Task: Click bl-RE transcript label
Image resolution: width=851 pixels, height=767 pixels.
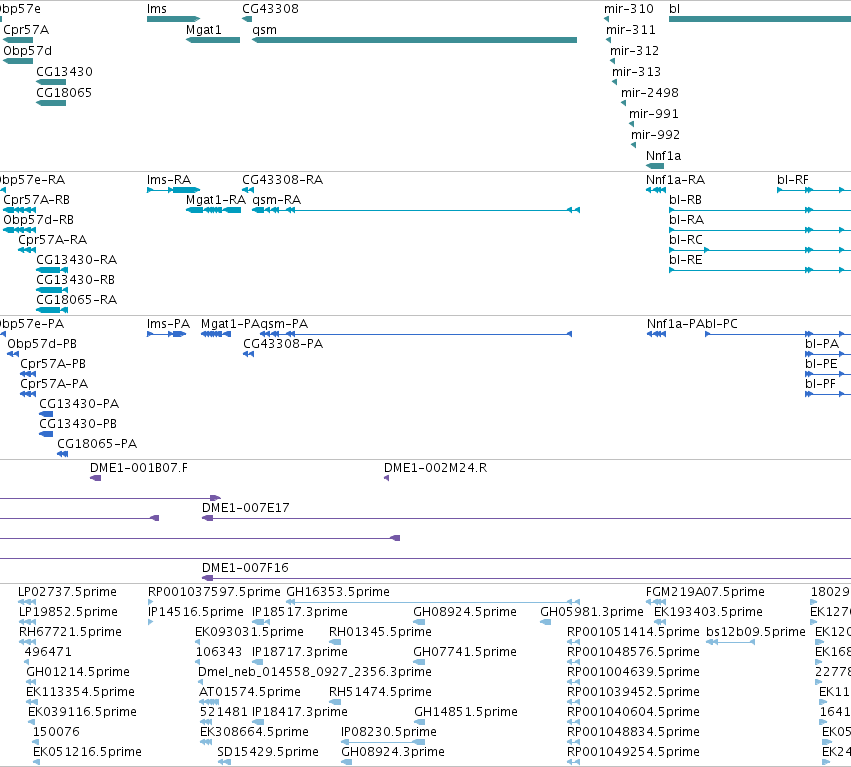Action: click(686, 260)
